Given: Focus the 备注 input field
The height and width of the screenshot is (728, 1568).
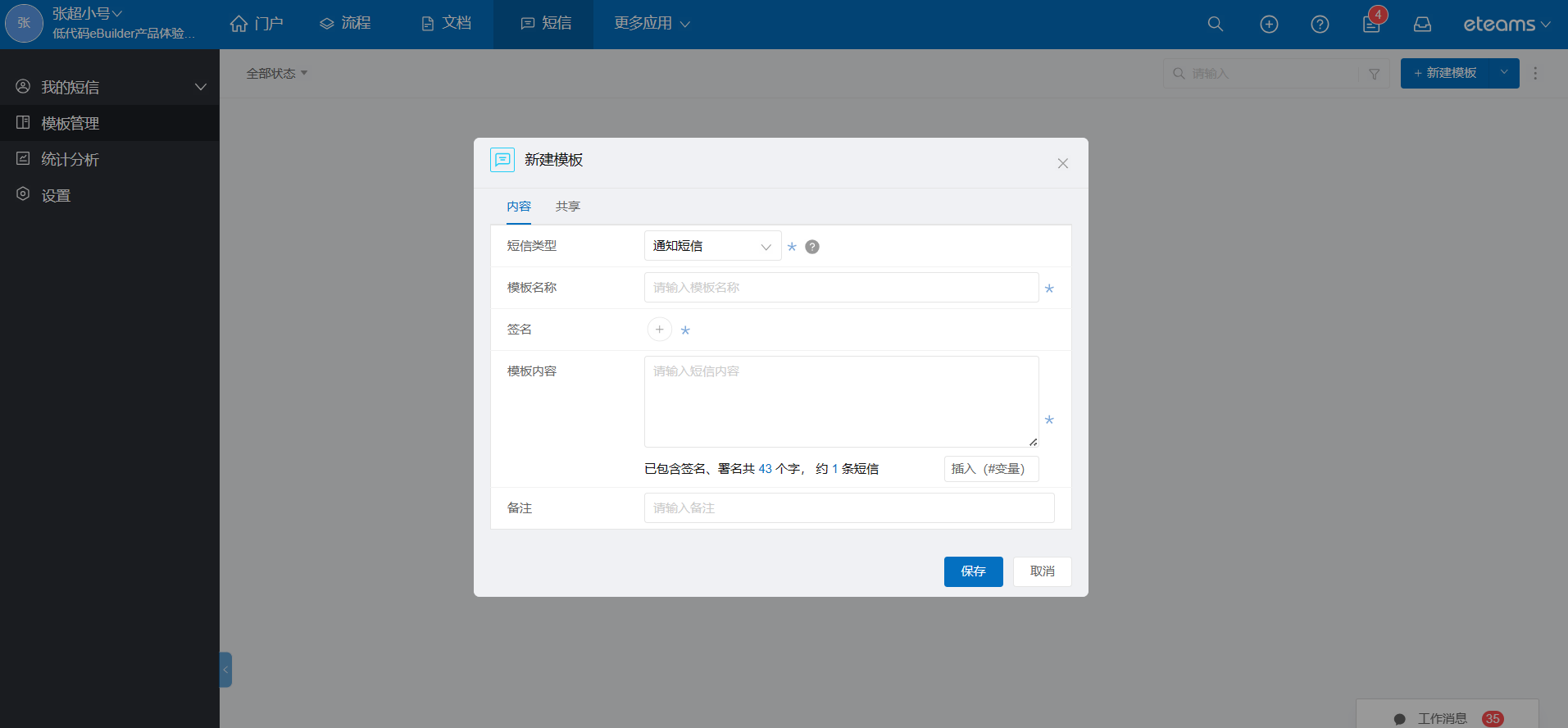Looking at the screenshot, I should [x=849, y=508].
